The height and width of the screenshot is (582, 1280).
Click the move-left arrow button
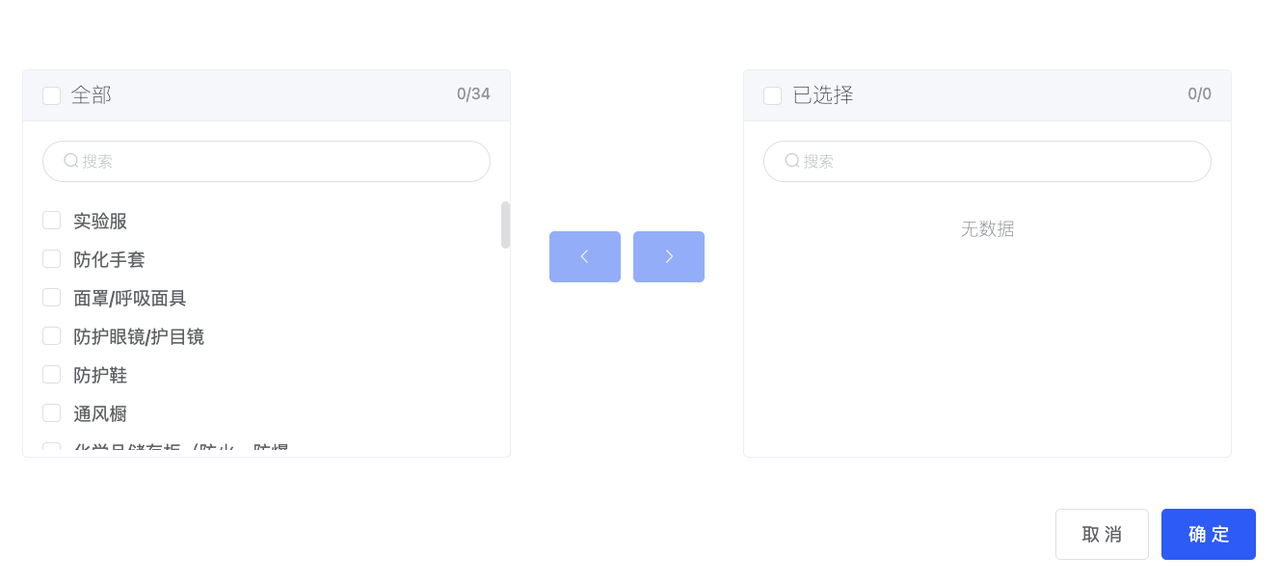pyautogui.click(x=585, y=257)
